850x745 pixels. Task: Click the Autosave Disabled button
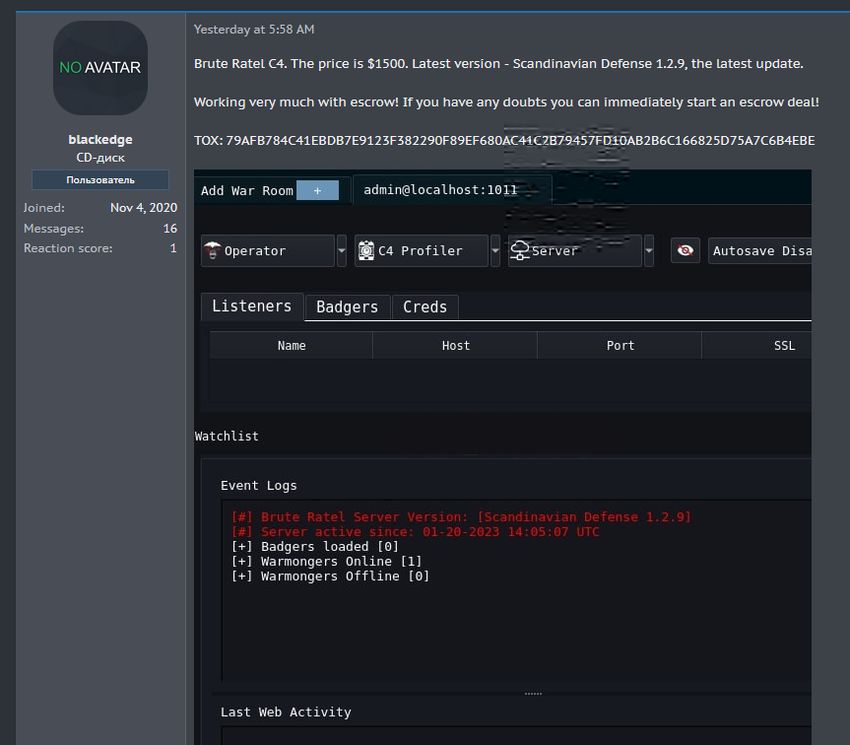760,251
